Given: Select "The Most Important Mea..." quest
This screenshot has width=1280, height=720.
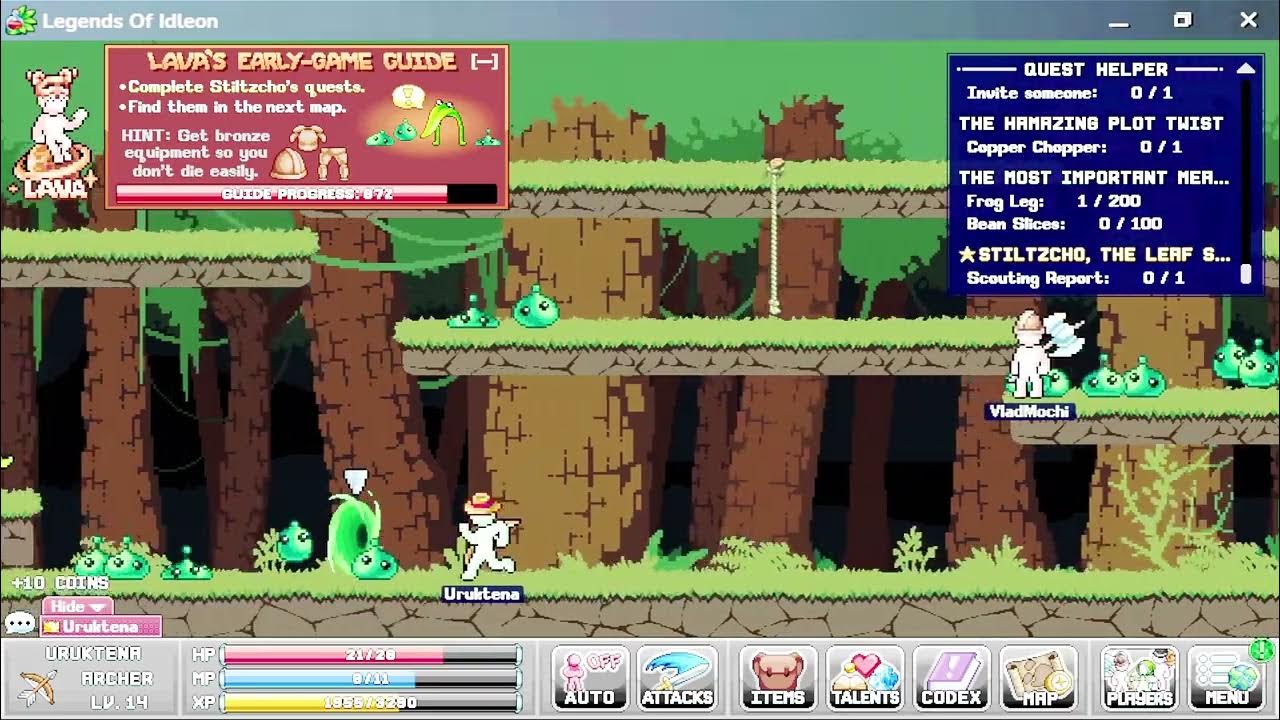Looking at the screenshot, I should click(1094, 178).
